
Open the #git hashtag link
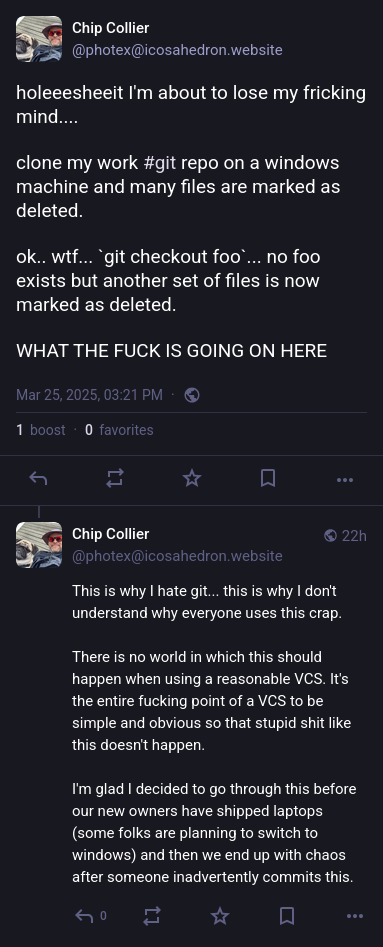tap(160, 163)
